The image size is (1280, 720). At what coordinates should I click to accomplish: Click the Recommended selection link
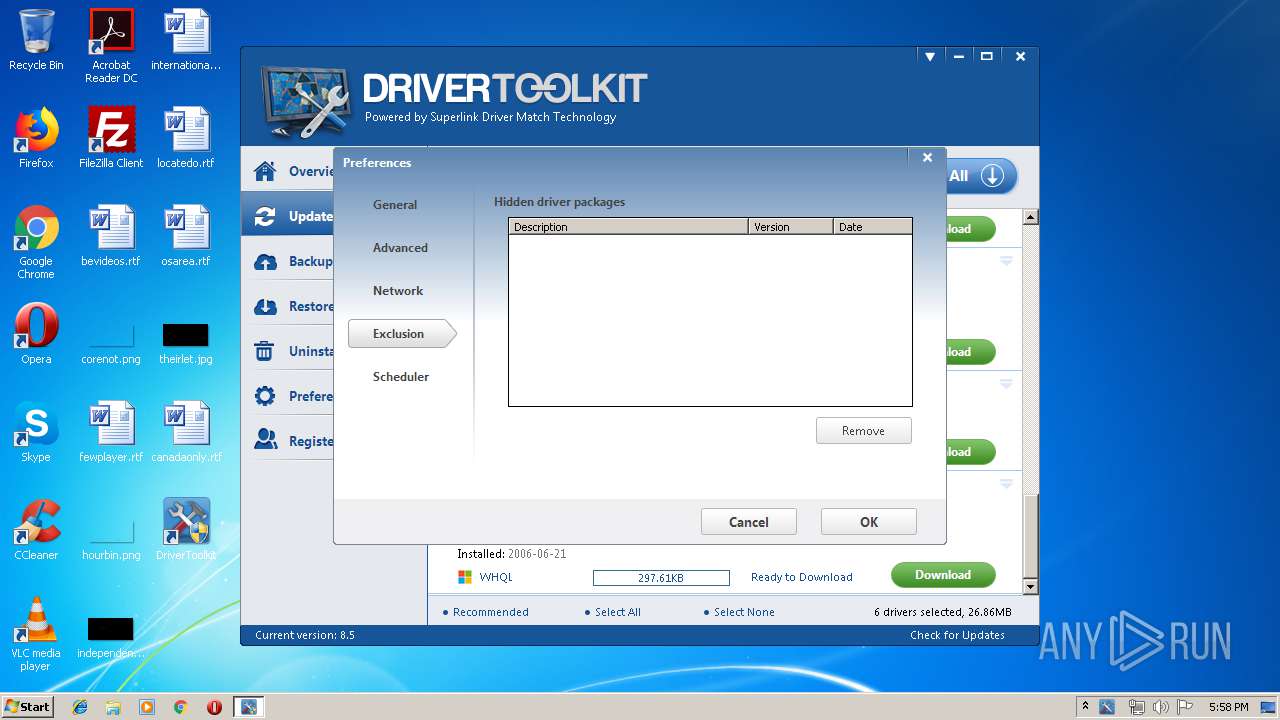click(490, 612)
